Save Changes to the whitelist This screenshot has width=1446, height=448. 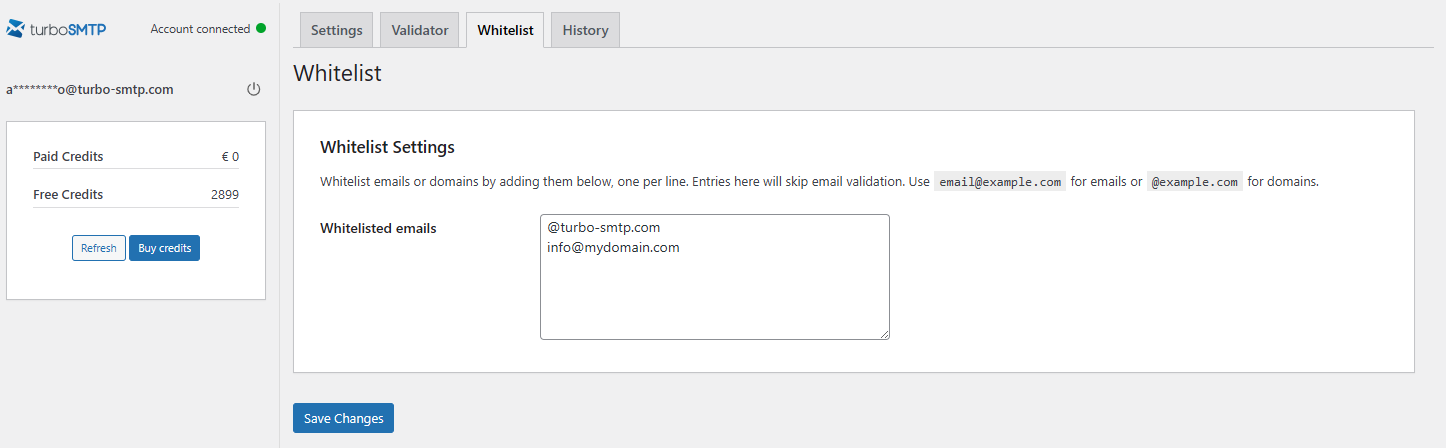point(343,418)
